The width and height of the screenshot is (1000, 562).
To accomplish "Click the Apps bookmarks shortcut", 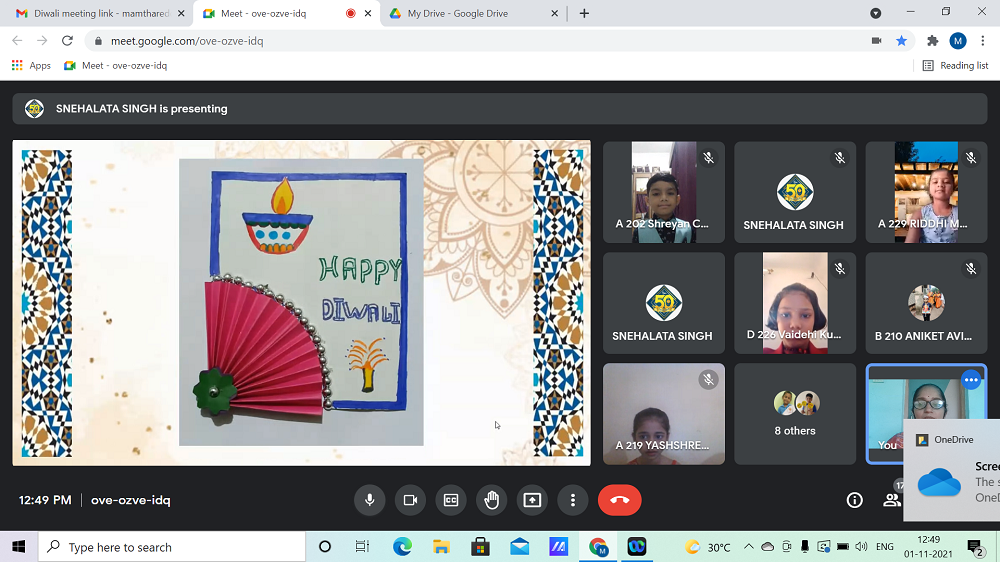I will [x=31, y=65].
